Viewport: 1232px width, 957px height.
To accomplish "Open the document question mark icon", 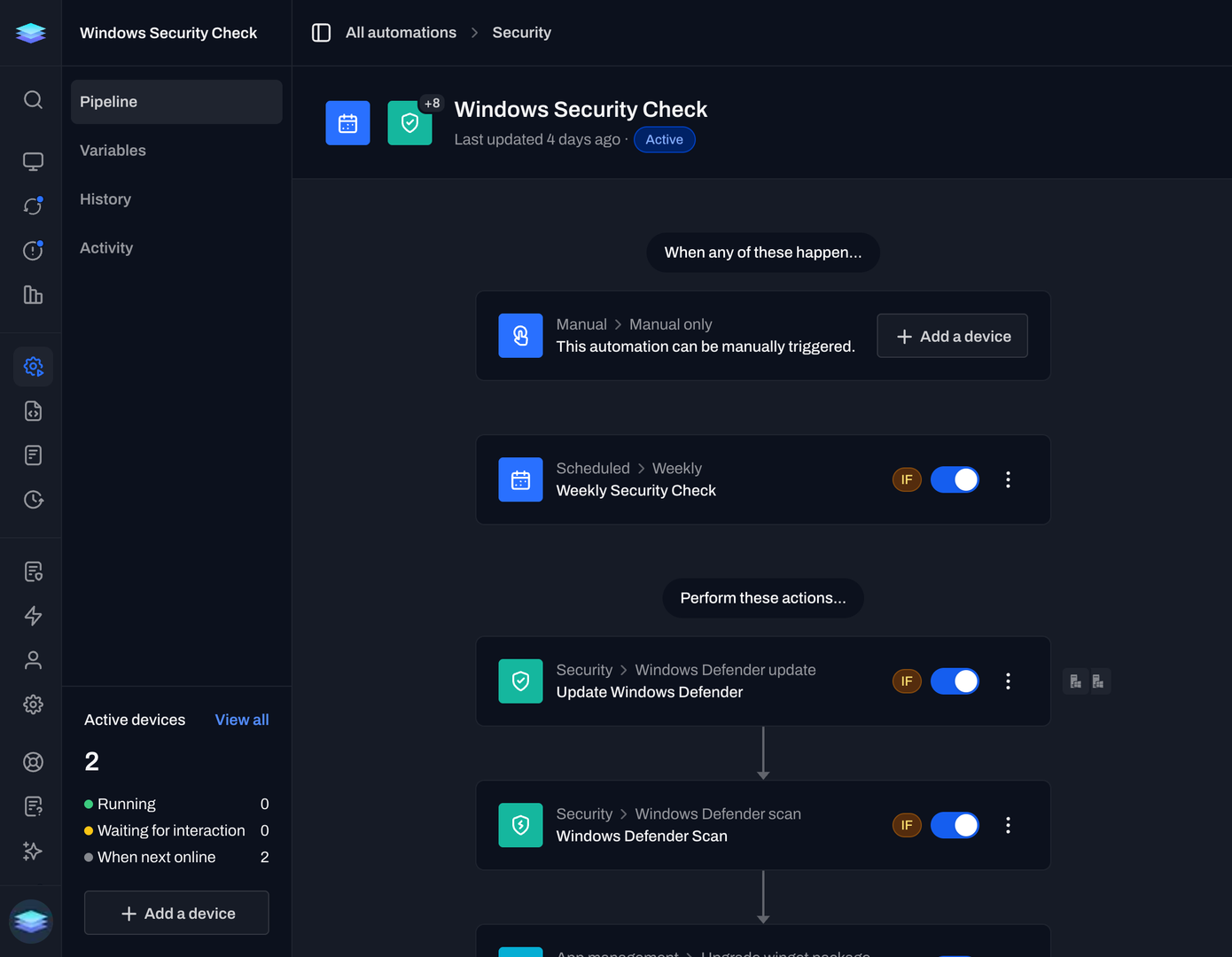I will point(33,806).
